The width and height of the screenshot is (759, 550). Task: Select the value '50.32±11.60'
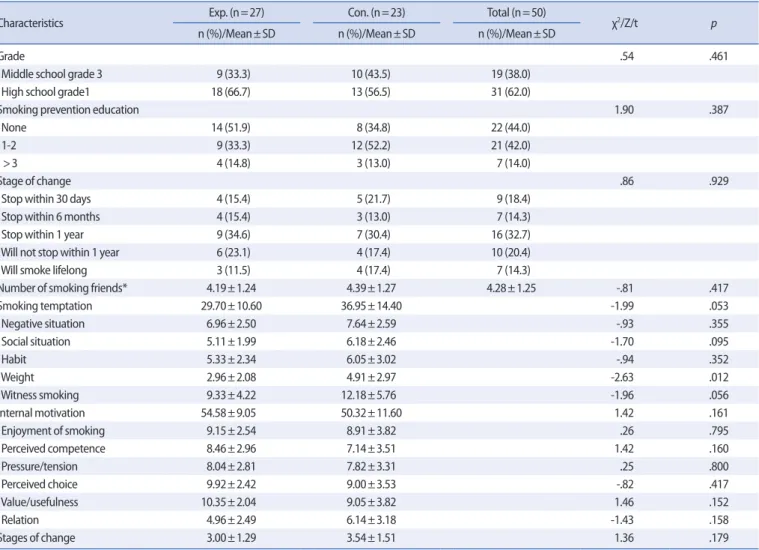371,413
